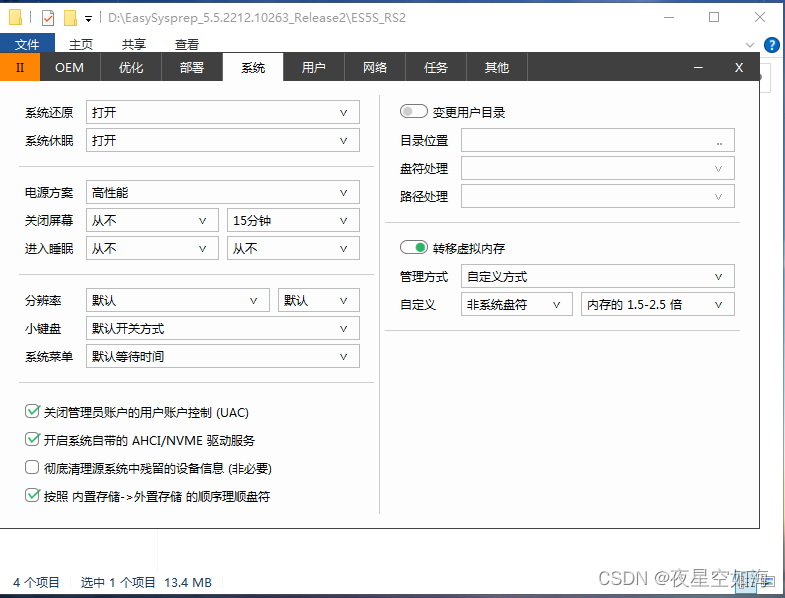Open the 查看 ribbon tab
This screenshot has height=598, width=785.
coord(187,45)
